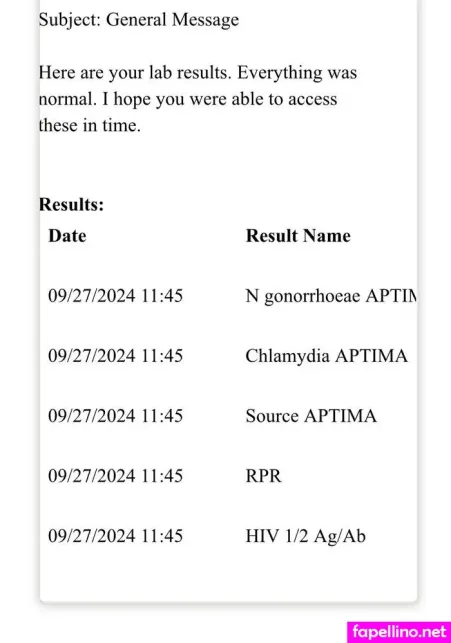Click the words 'Everything was normal'

click(x=198, y=86)
